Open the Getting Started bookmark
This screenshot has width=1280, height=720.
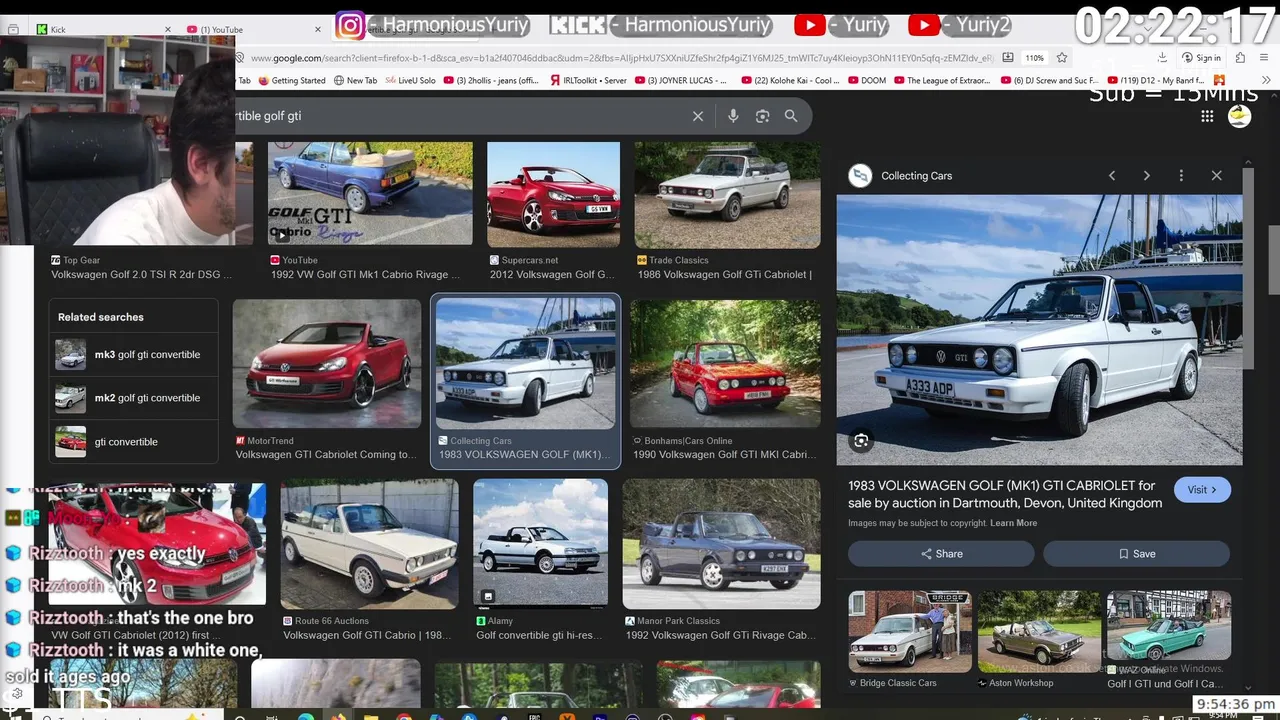coord(292,81)
